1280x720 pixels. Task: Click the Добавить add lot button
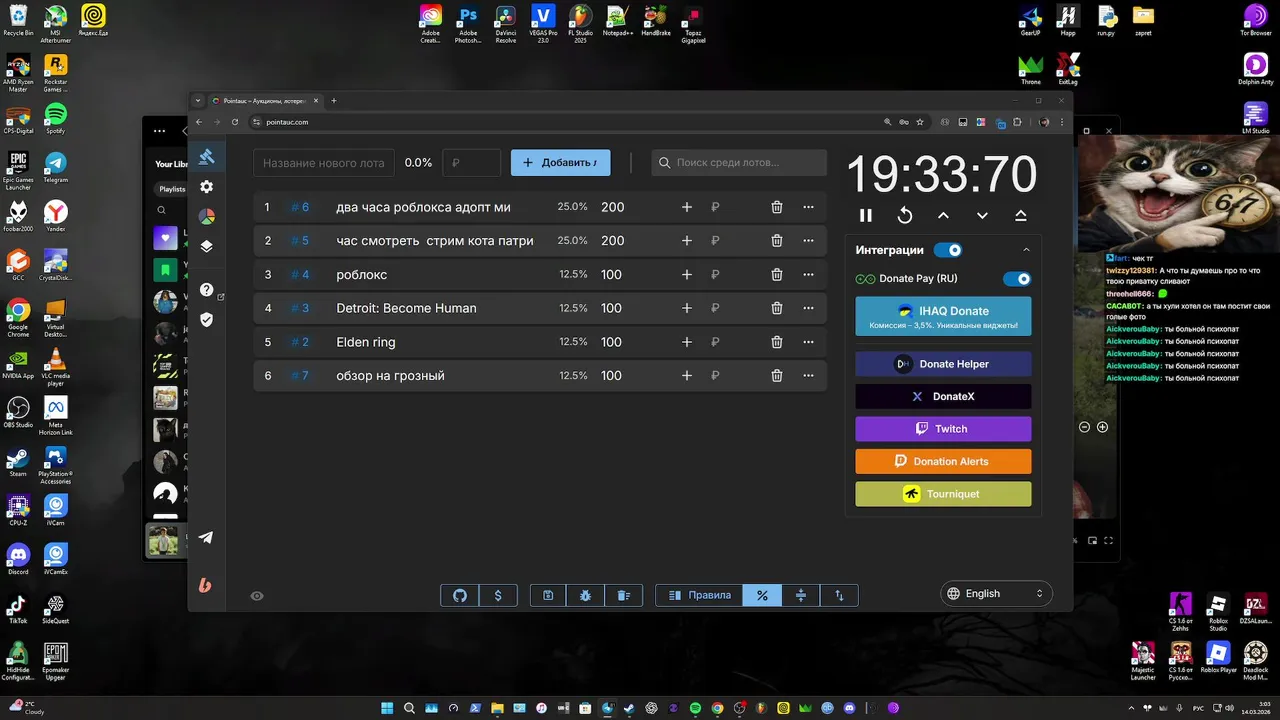[x=560, y=163]
